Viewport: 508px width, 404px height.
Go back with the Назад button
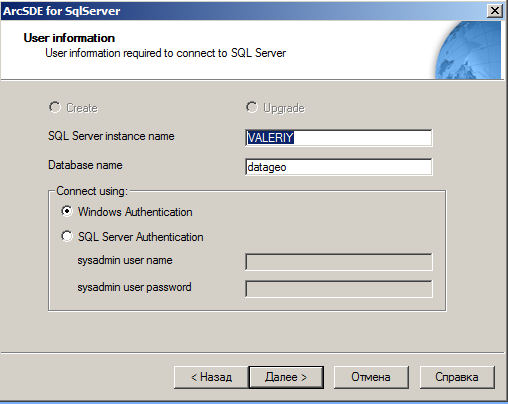click(x=211, y=377)
